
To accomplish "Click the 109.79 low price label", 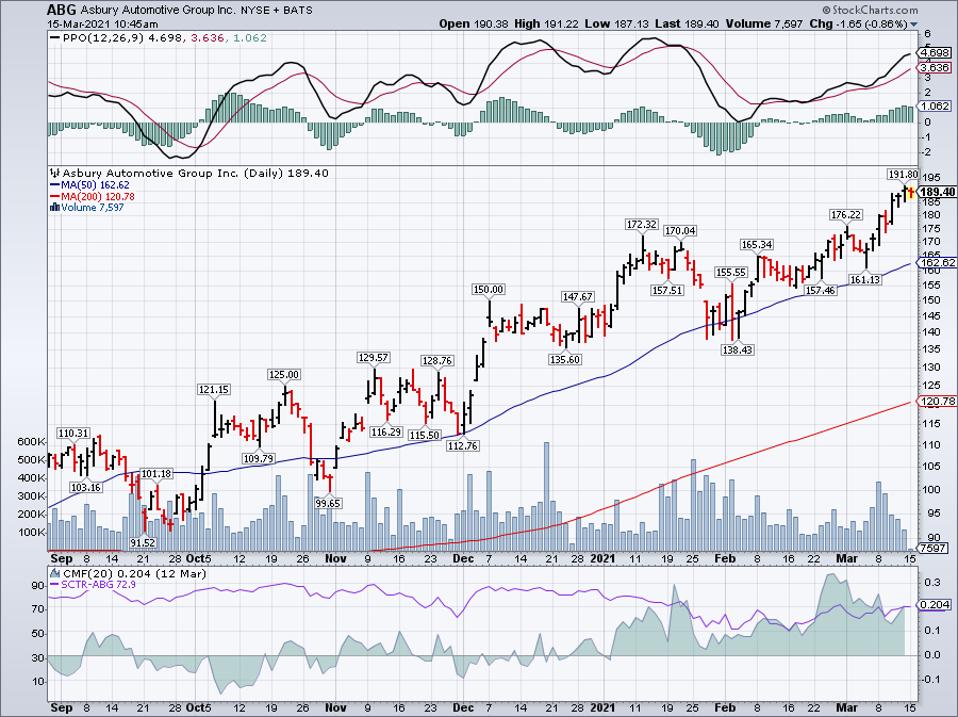I will (258, 458).
